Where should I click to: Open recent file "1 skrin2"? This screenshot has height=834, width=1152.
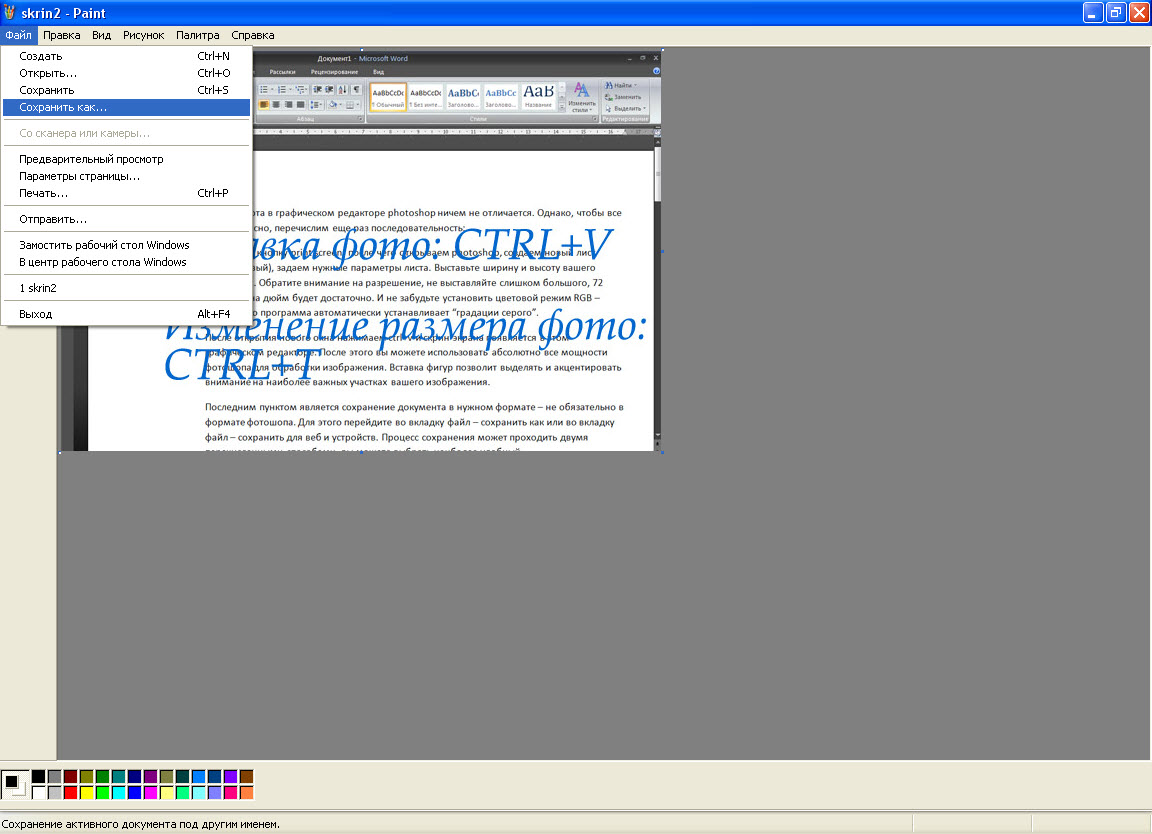pos(38,288)
